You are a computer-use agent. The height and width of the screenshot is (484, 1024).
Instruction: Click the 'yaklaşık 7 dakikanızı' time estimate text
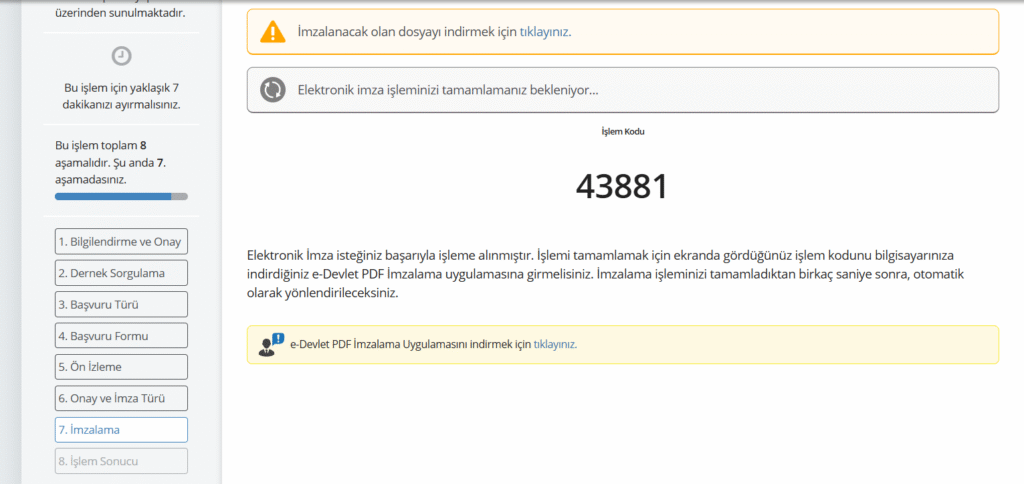(x=121, y=96)
